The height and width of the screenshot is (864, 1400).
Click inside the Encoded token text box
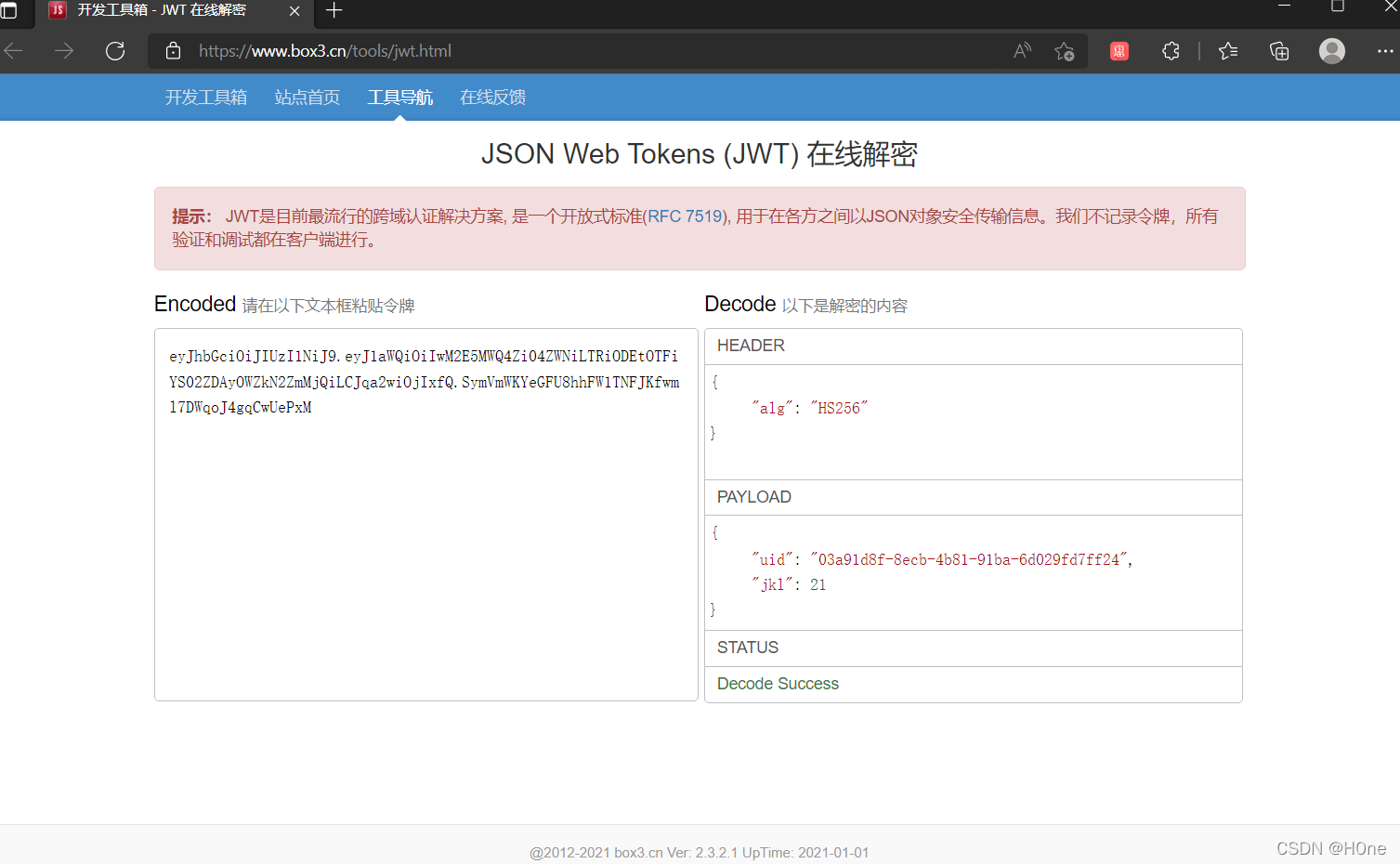click(x=425, y=511)
